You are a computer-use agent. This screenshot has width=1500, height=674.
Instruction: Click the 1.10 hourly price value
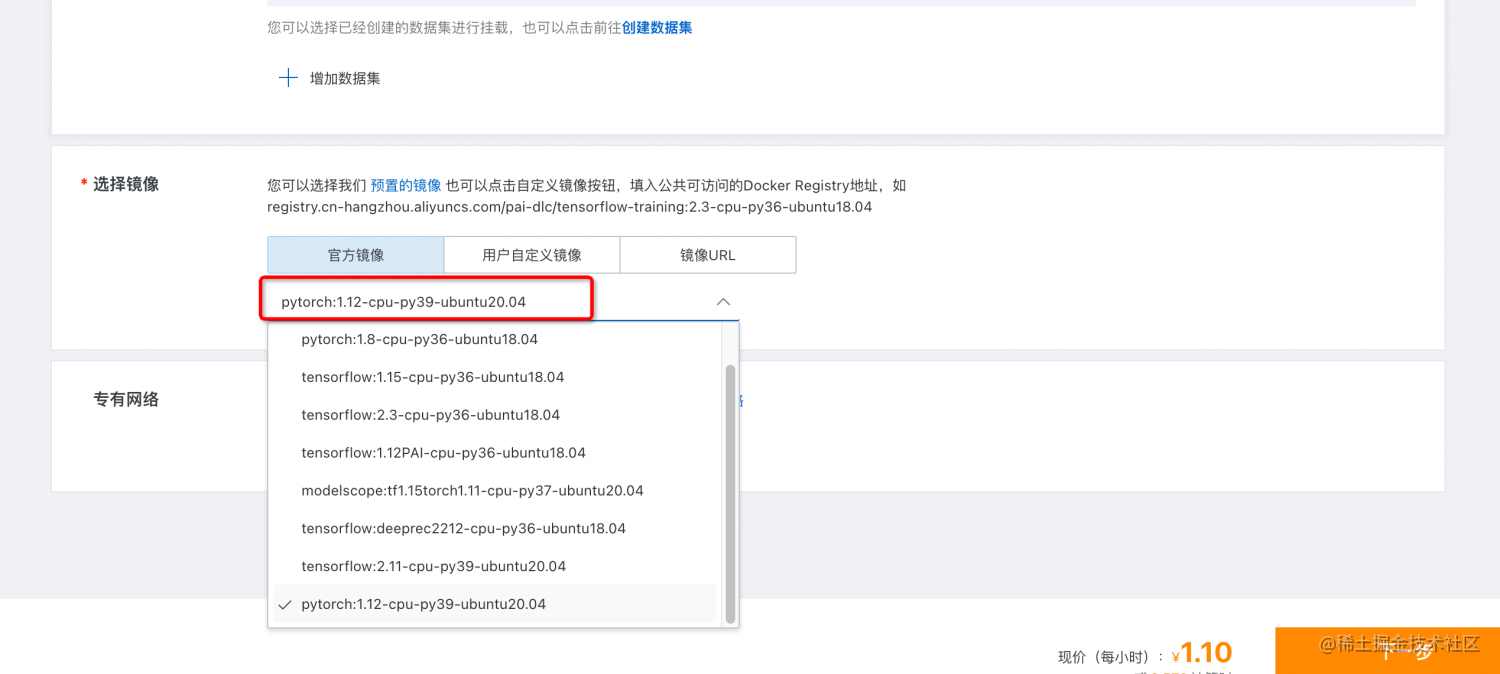(1206, 653)
